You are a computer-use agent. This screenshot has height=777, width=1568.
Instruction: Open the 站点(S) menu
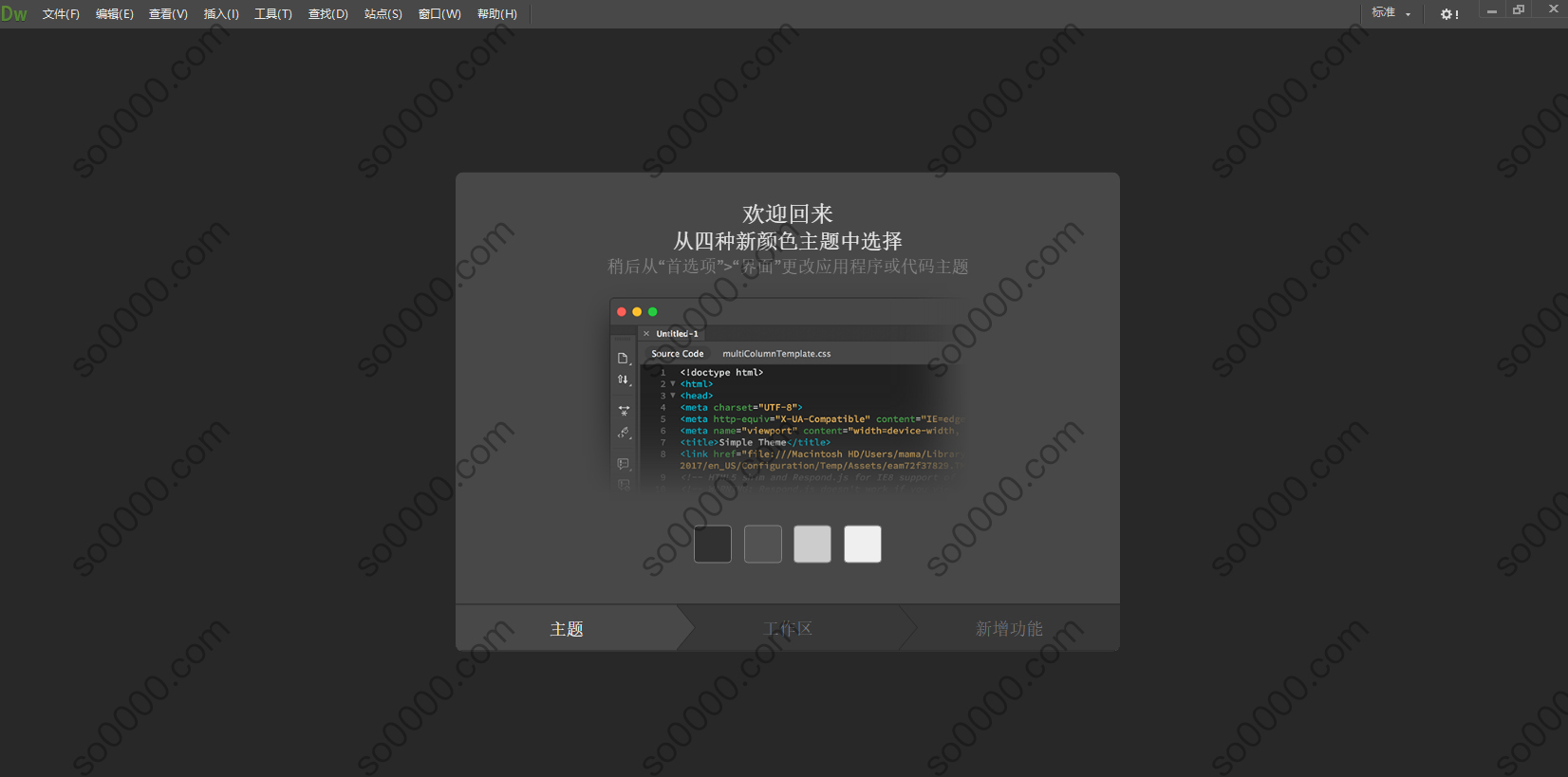(383, 14)
